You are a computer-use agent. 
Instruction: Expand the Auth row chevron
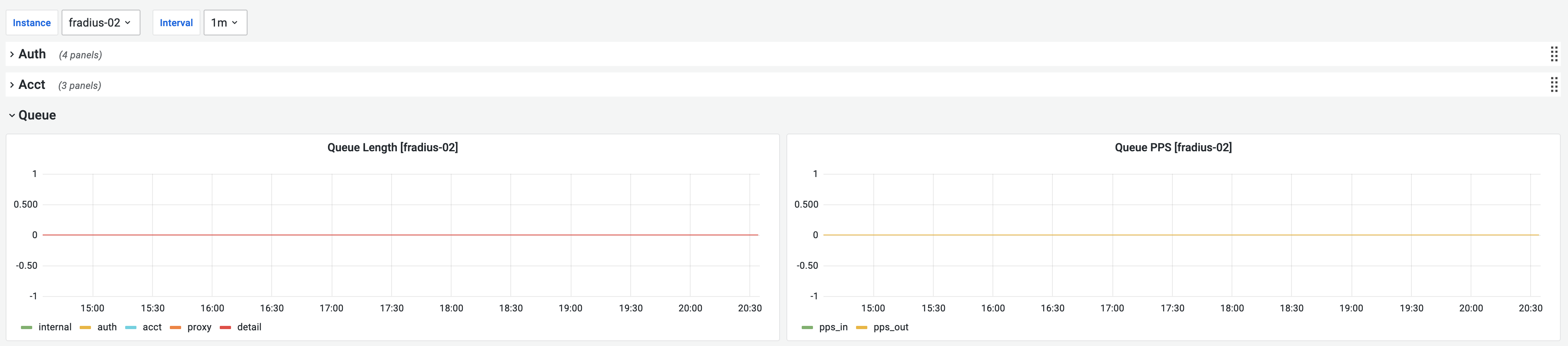pyautogui.click(x=12, y=54)
